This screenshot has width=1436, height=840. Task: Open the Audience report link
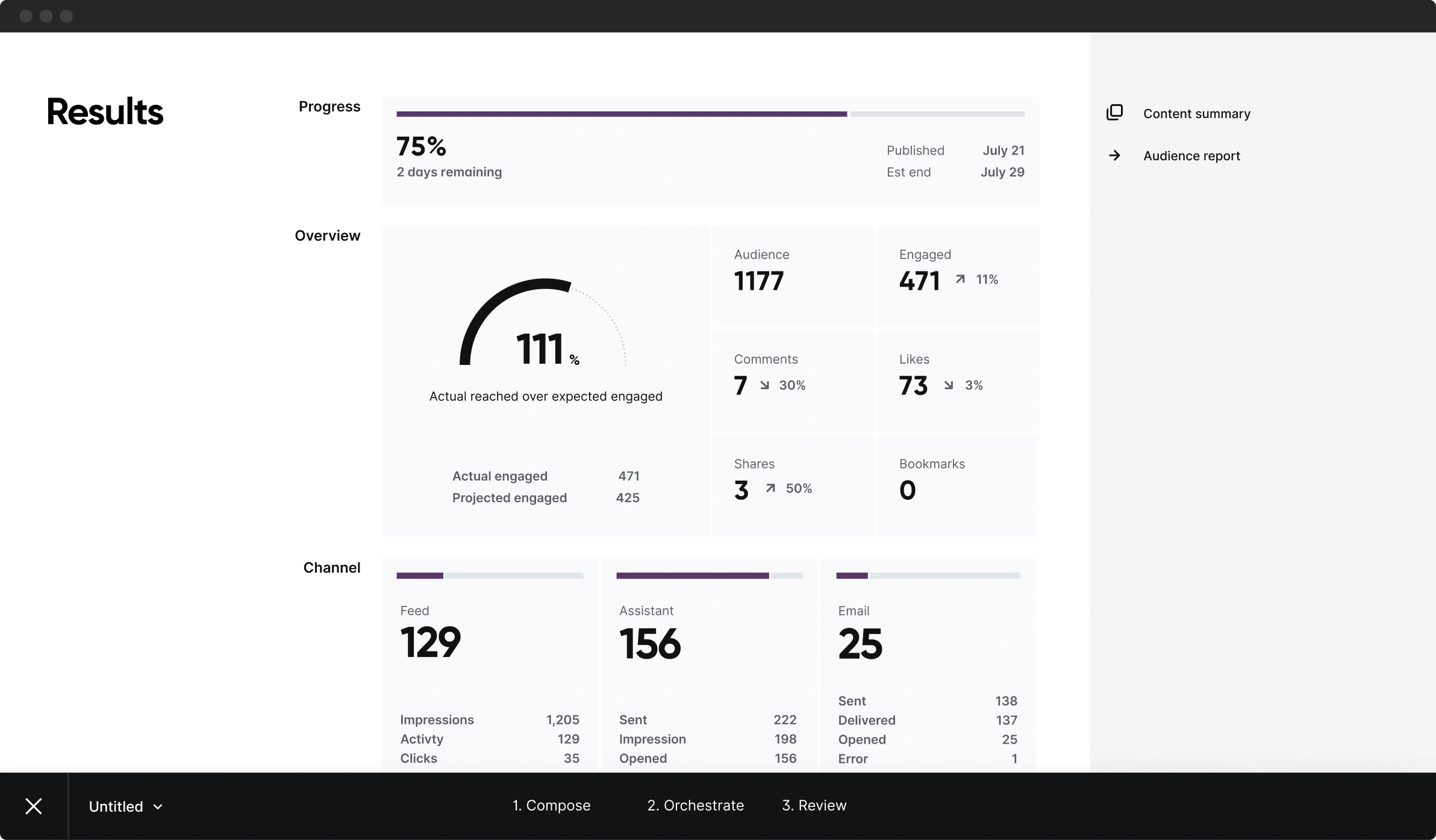(1191, 155)
